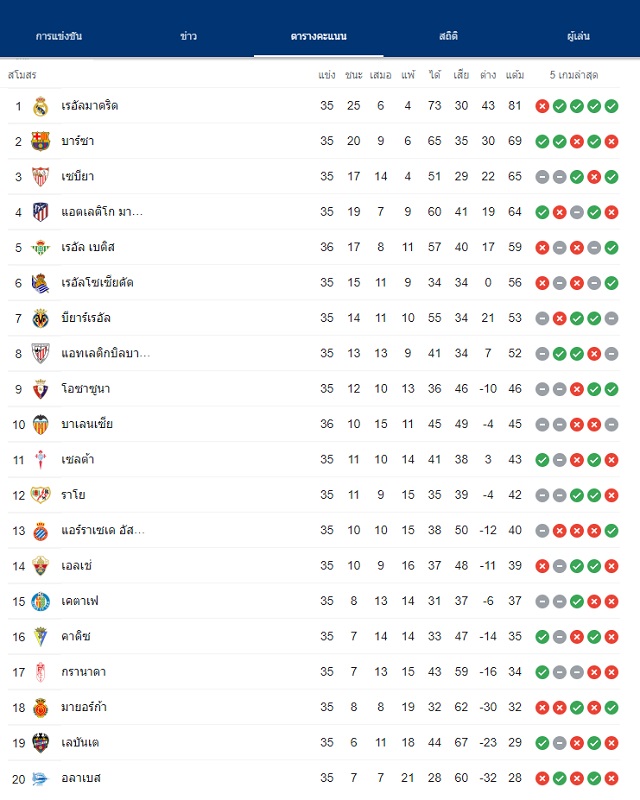
Task: Open the Real Betis crest icon
Action: click(40, 247)
